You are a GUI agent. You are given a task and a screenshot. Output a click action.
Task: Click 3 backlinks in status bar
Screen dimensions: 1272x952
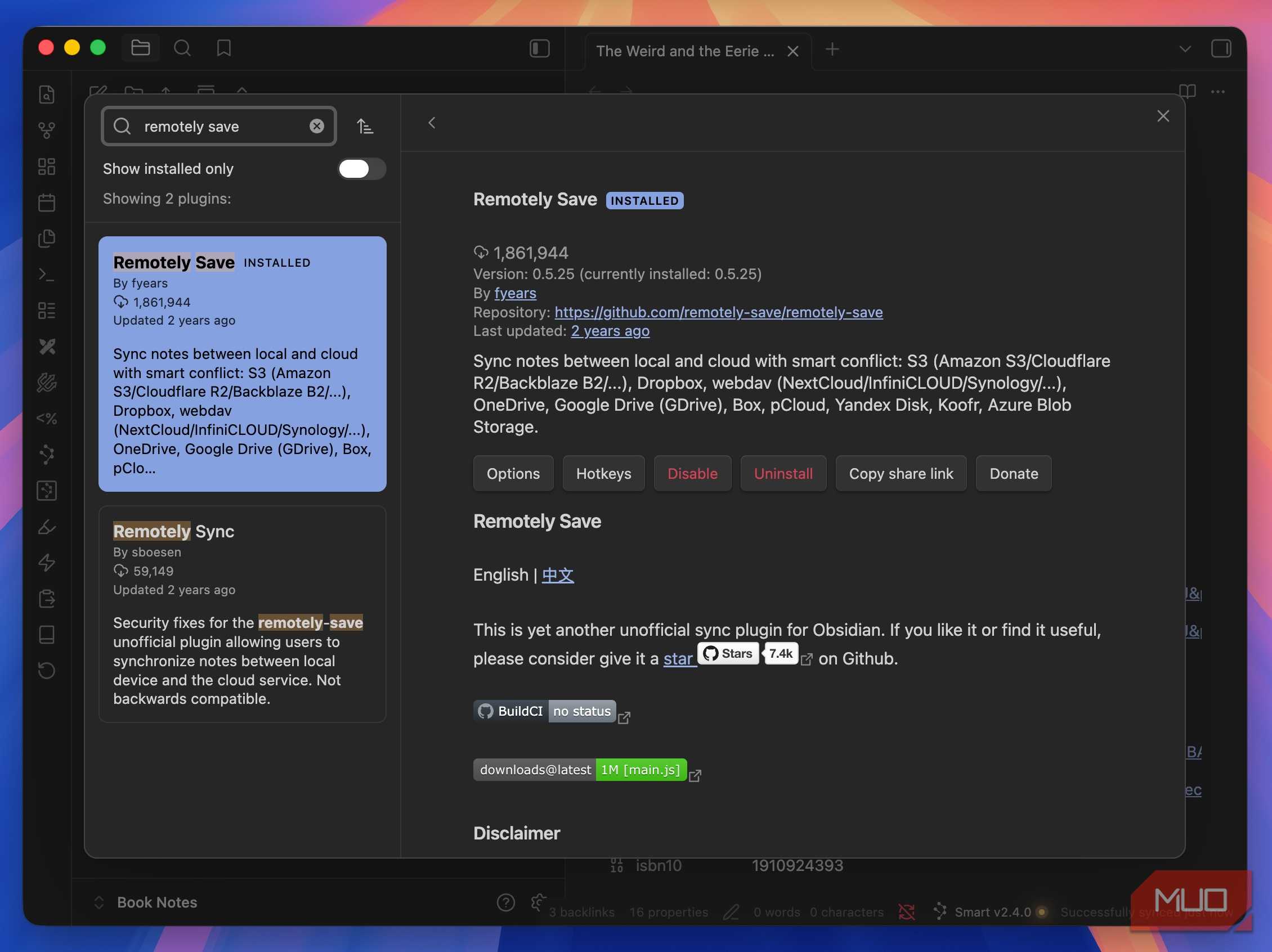tap(581, 913)
